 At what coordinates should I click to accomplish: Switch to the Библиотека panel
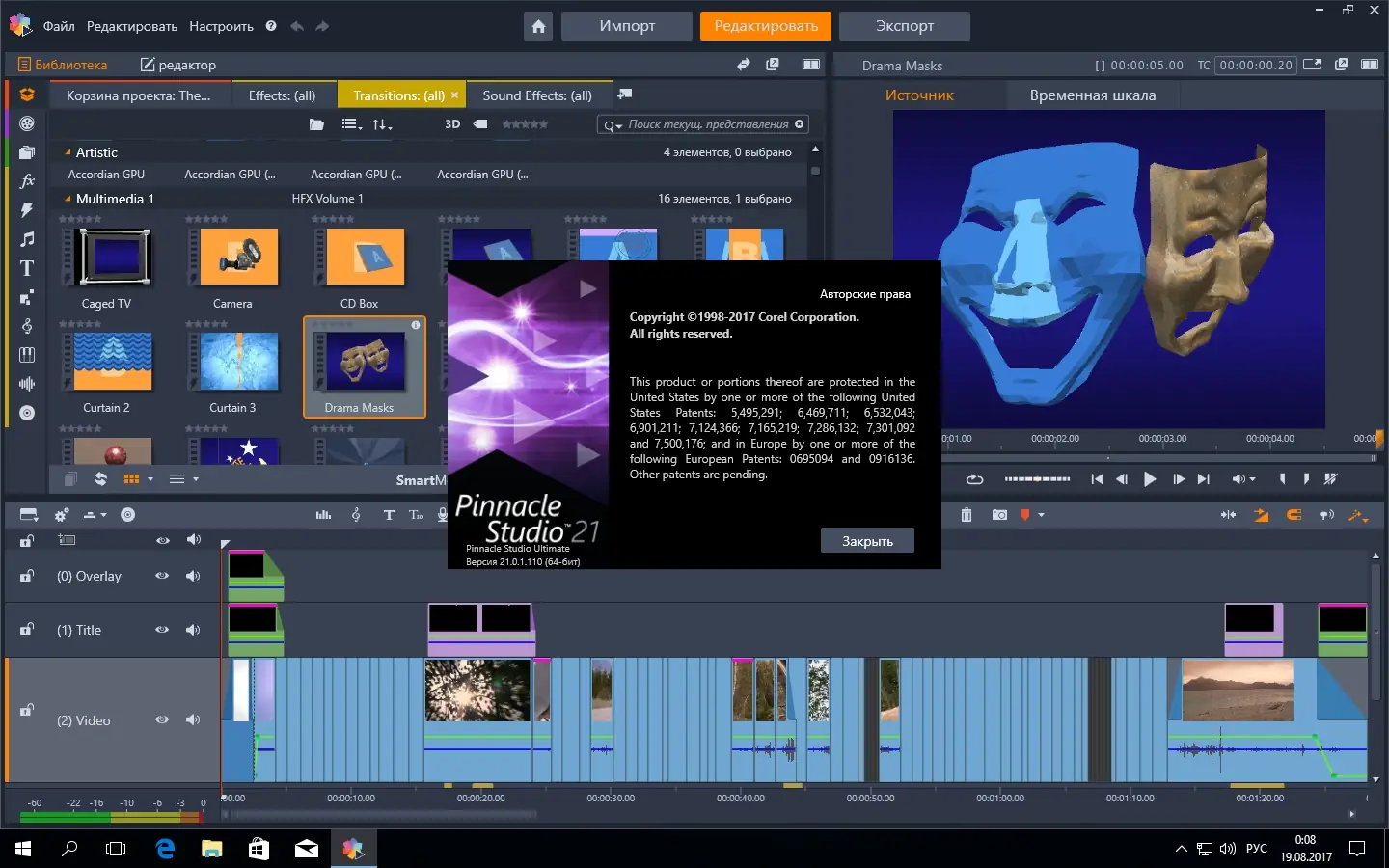(x=63, y=65)
